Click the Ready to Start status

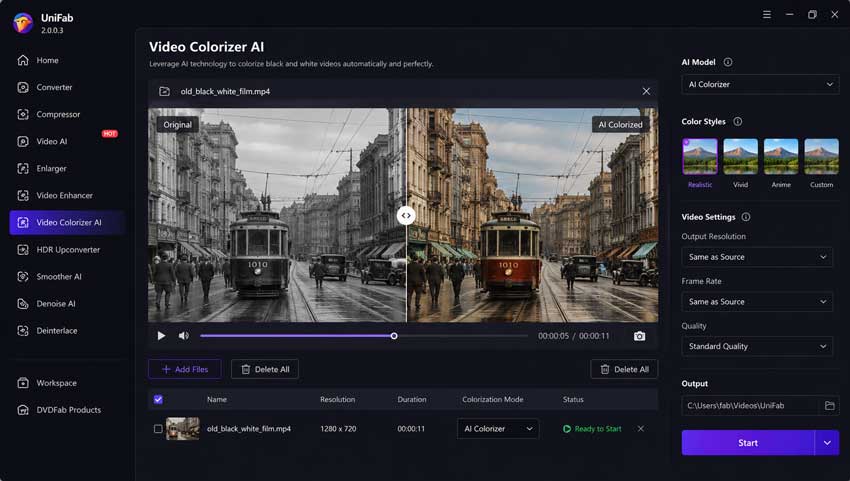[x=592, y=429]
